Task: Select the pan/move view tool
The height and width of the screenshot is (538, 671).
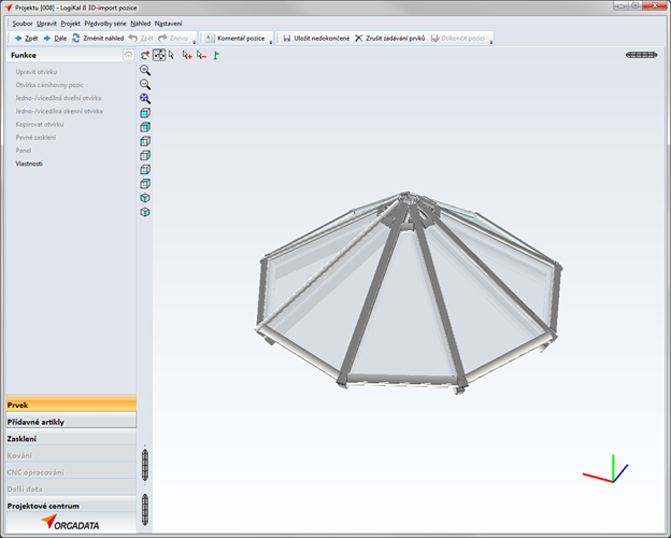Action: 159,55
